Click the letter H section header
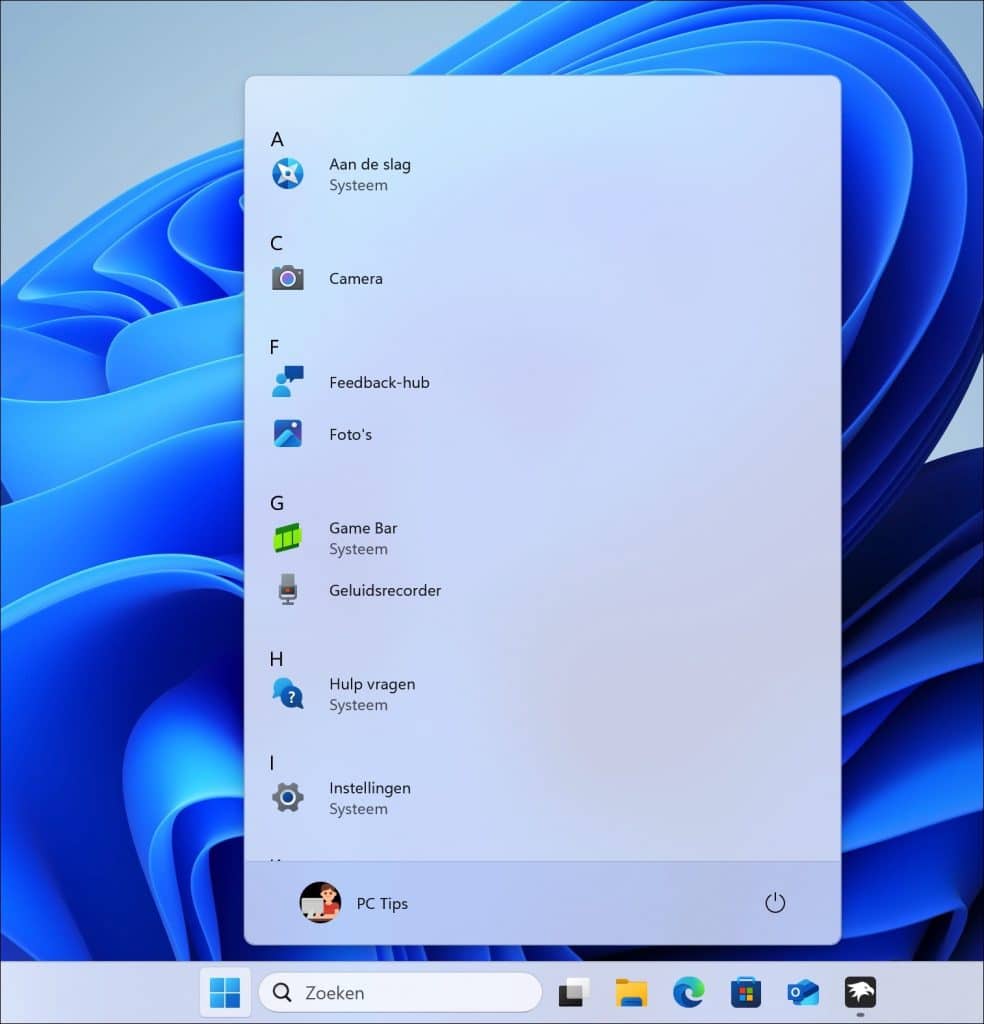 click(277, 659)
